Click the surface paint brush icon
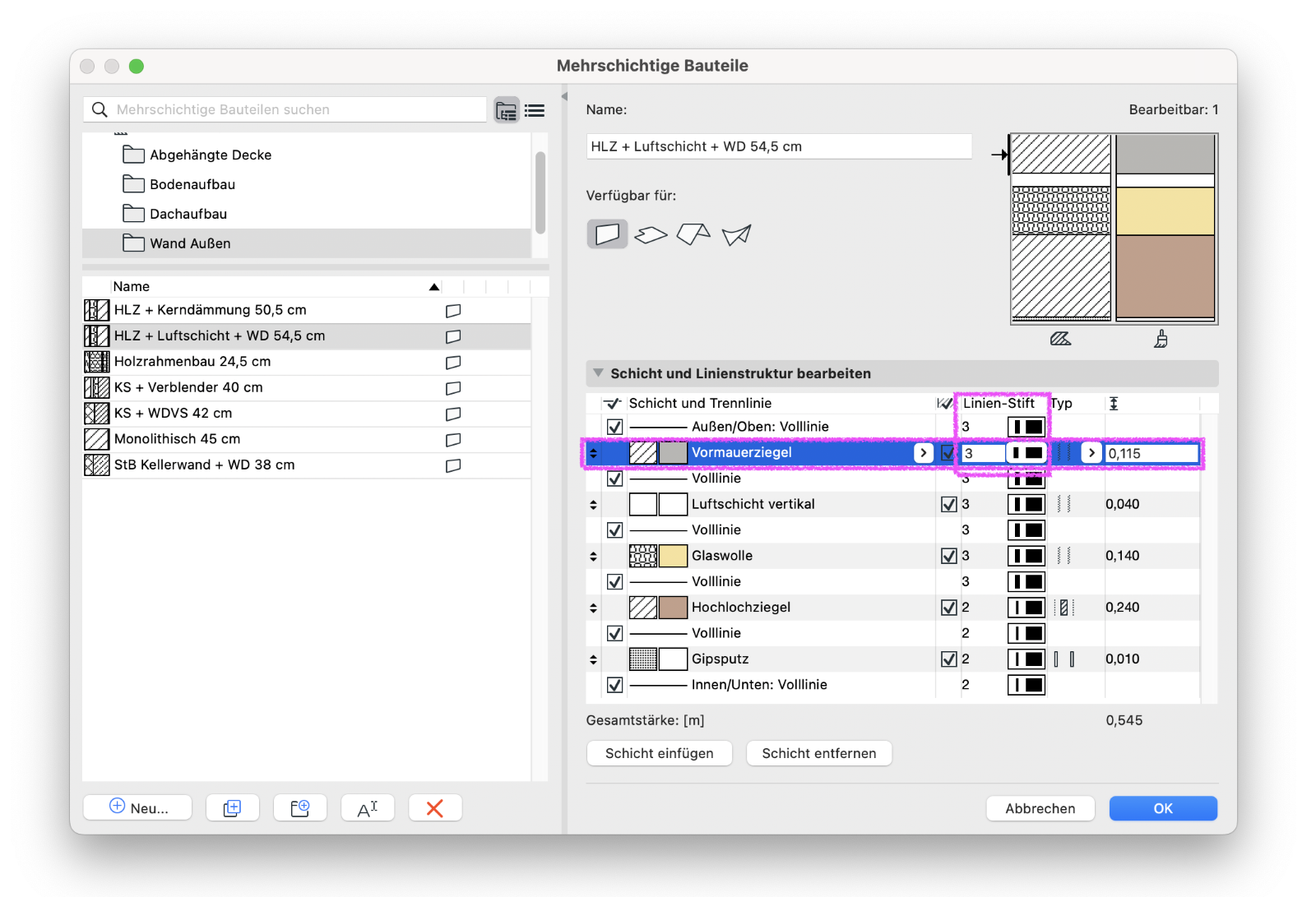The height and width of the screenshot is (897, 1316). click(x=1161, y=339)
